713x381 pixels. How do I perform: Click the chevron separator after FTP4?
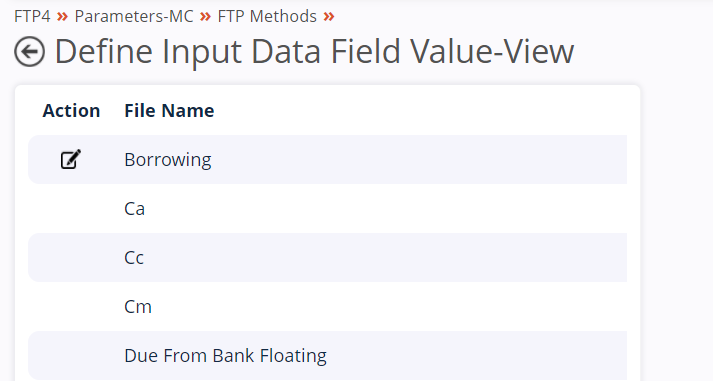[62, 17]
